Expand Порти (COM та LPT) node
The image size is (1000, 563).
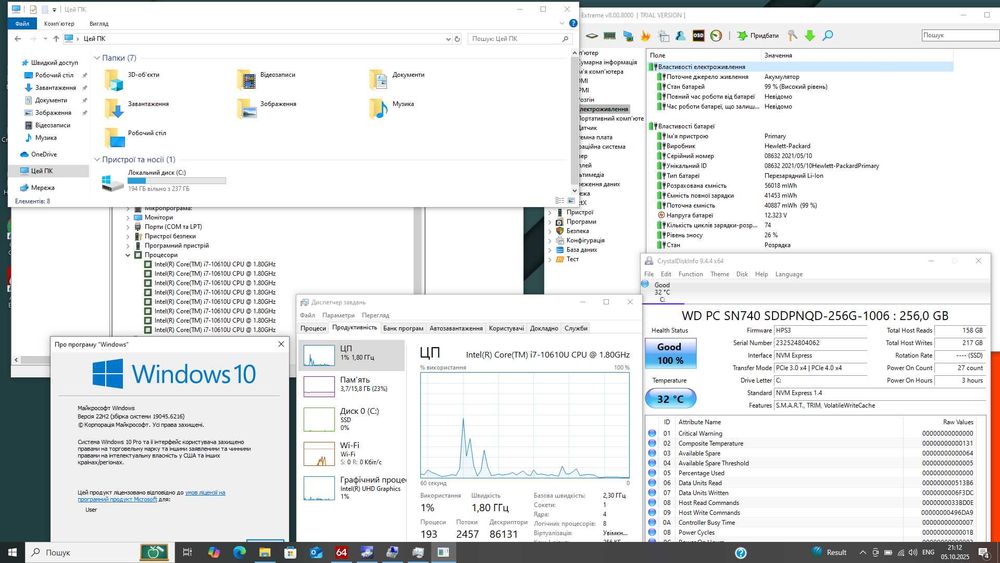pyautogui.click(x=128, y=227)
